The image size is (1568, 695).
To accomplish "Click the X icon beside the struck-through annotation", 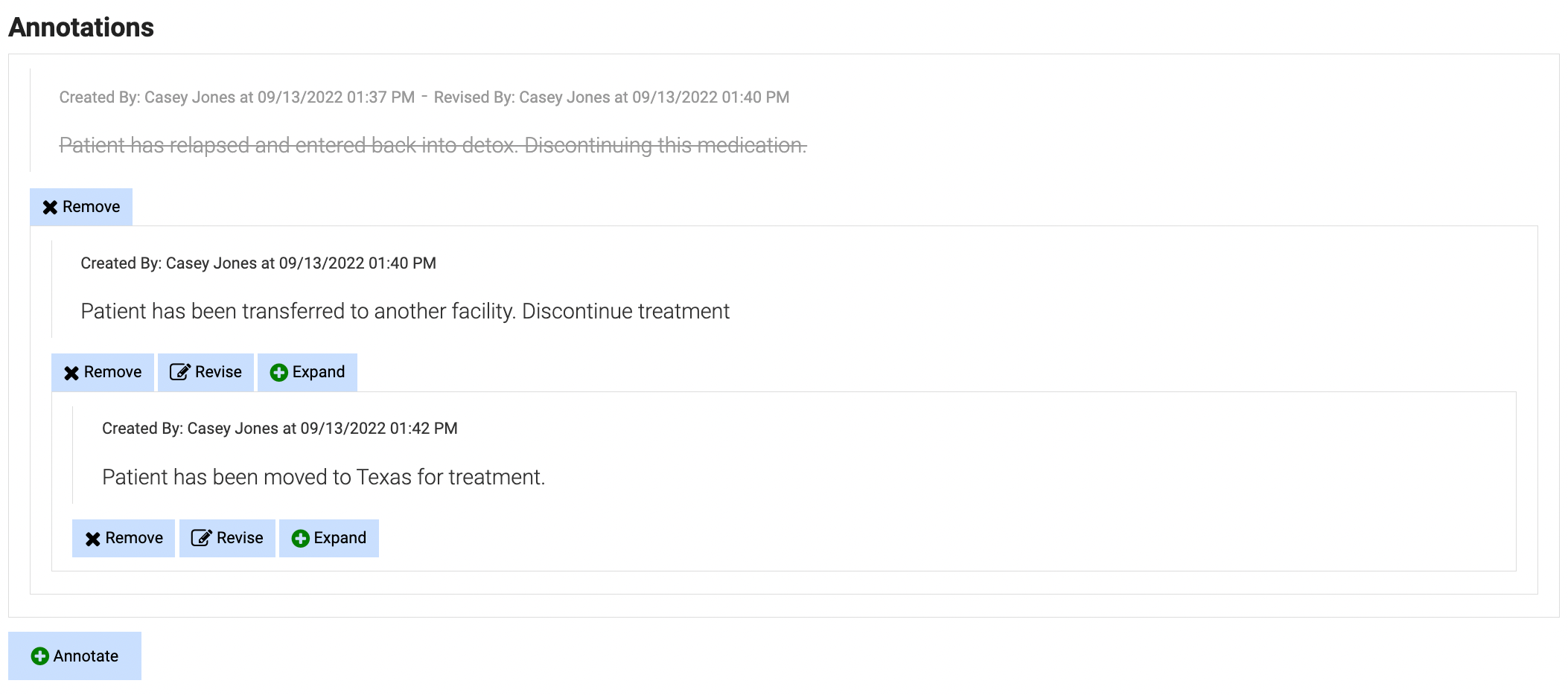I will pos(50,208).
